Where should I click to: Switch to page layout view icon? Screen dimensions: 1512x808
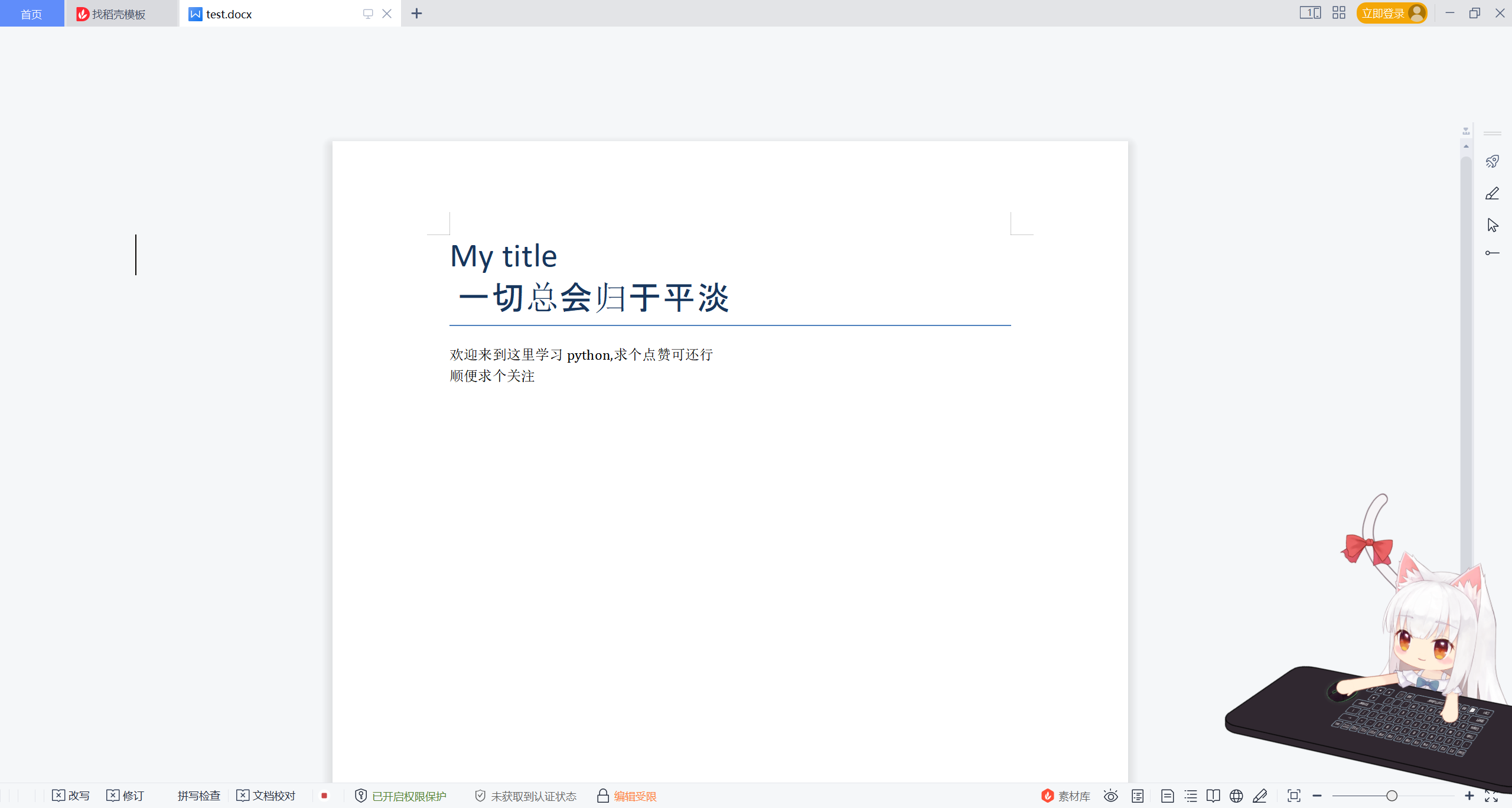pos(1167,796)
